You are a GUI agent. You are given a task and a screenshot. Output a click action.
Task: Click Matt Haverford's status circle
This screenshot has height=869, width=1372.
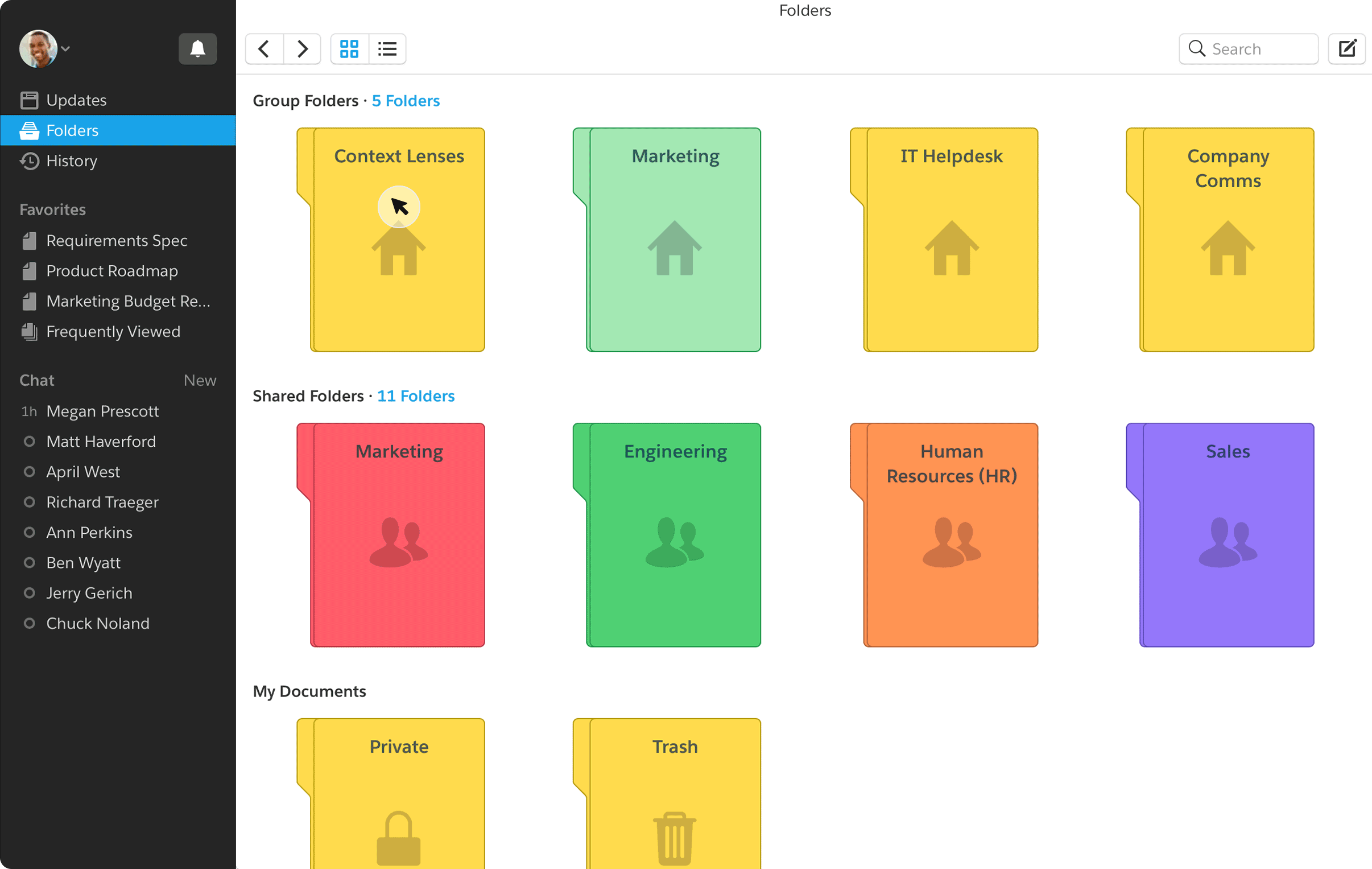29,442
